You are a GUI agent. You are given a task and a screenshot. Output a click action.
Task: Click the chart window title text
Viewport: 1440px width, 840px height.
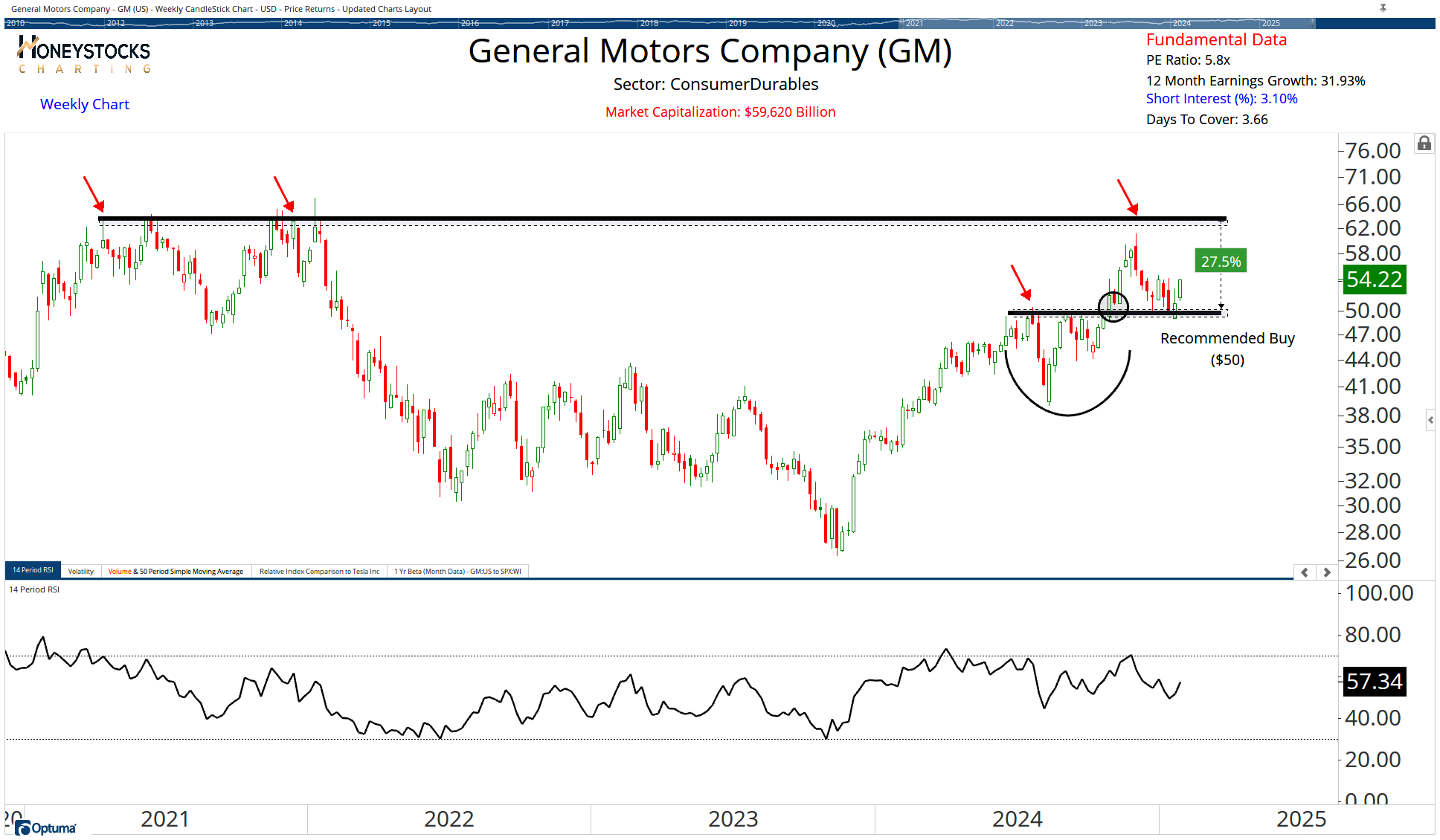point(221,9)
